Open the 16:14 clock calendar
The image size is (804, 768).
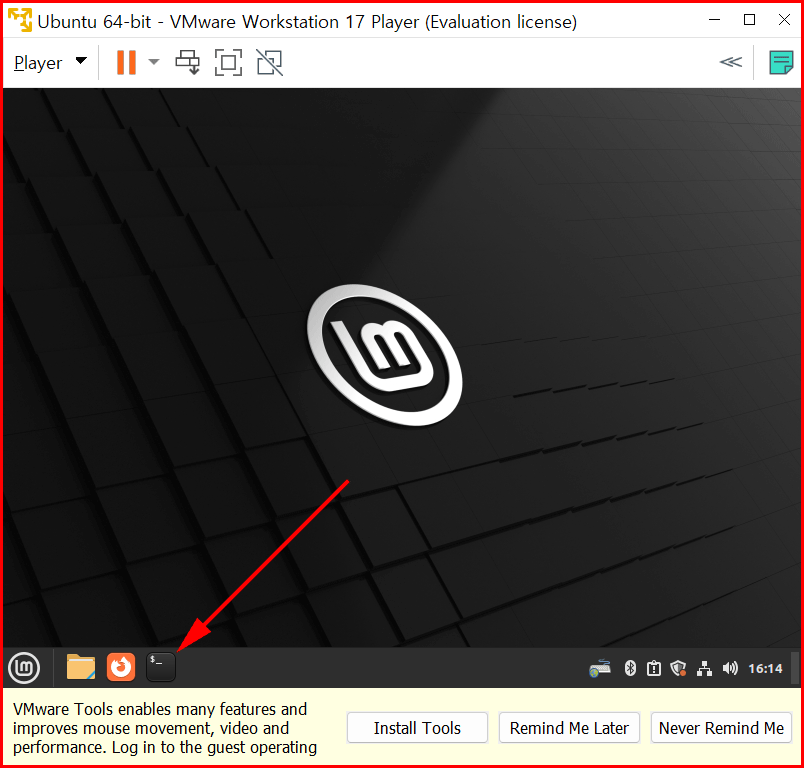pos(765,669)
